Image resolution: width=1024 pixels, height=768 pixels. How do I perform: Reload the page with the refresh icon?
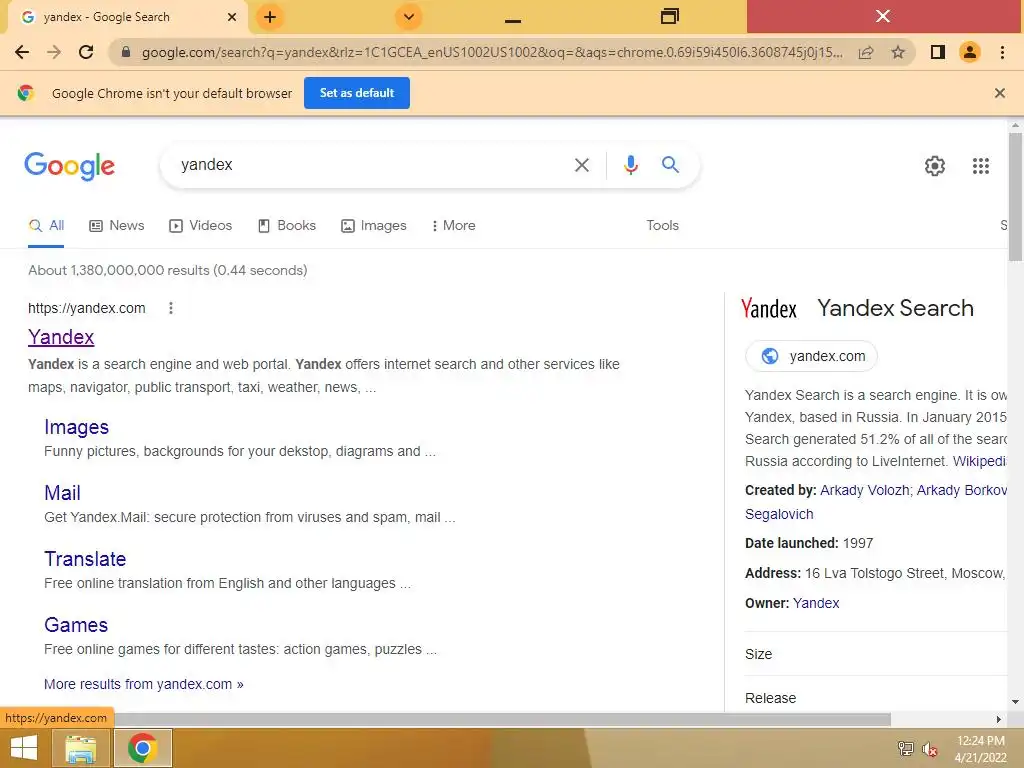pyautogui.click(x=86, y=52)
